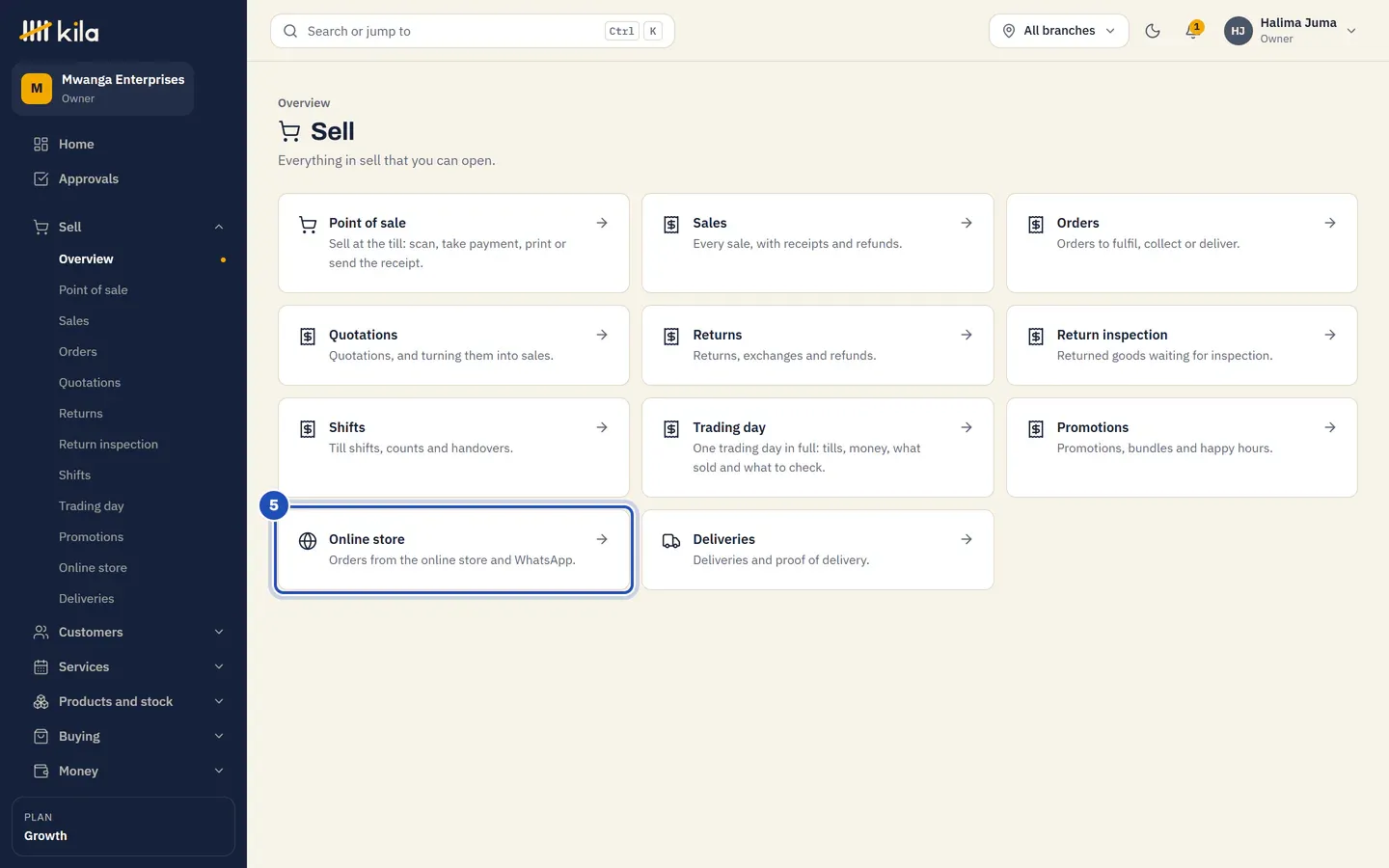Screen dimensions: 1389x868
Task: Expand the Services sidebar section
Action: coord(131,666)
